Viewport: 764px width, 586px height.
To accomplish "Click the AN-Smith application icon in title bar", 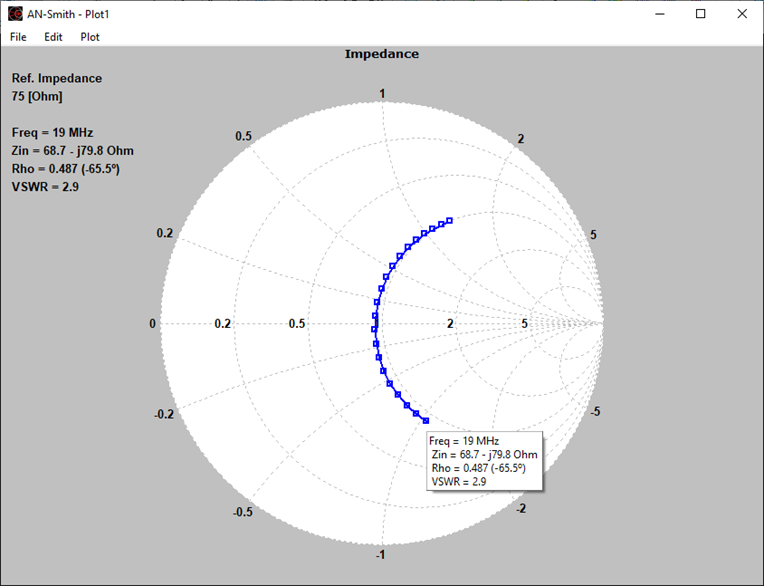I will [15, 14].
